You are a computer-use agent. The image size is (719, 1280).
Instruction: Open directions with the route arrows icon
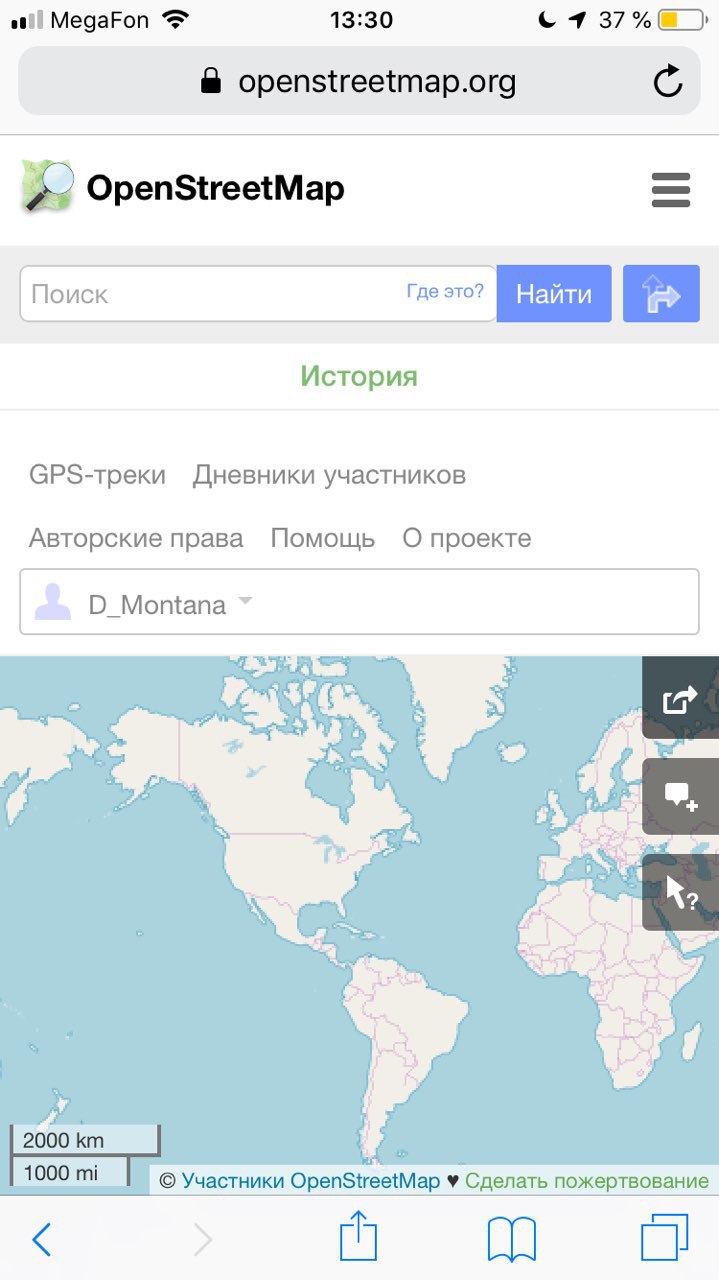(661, 294)
